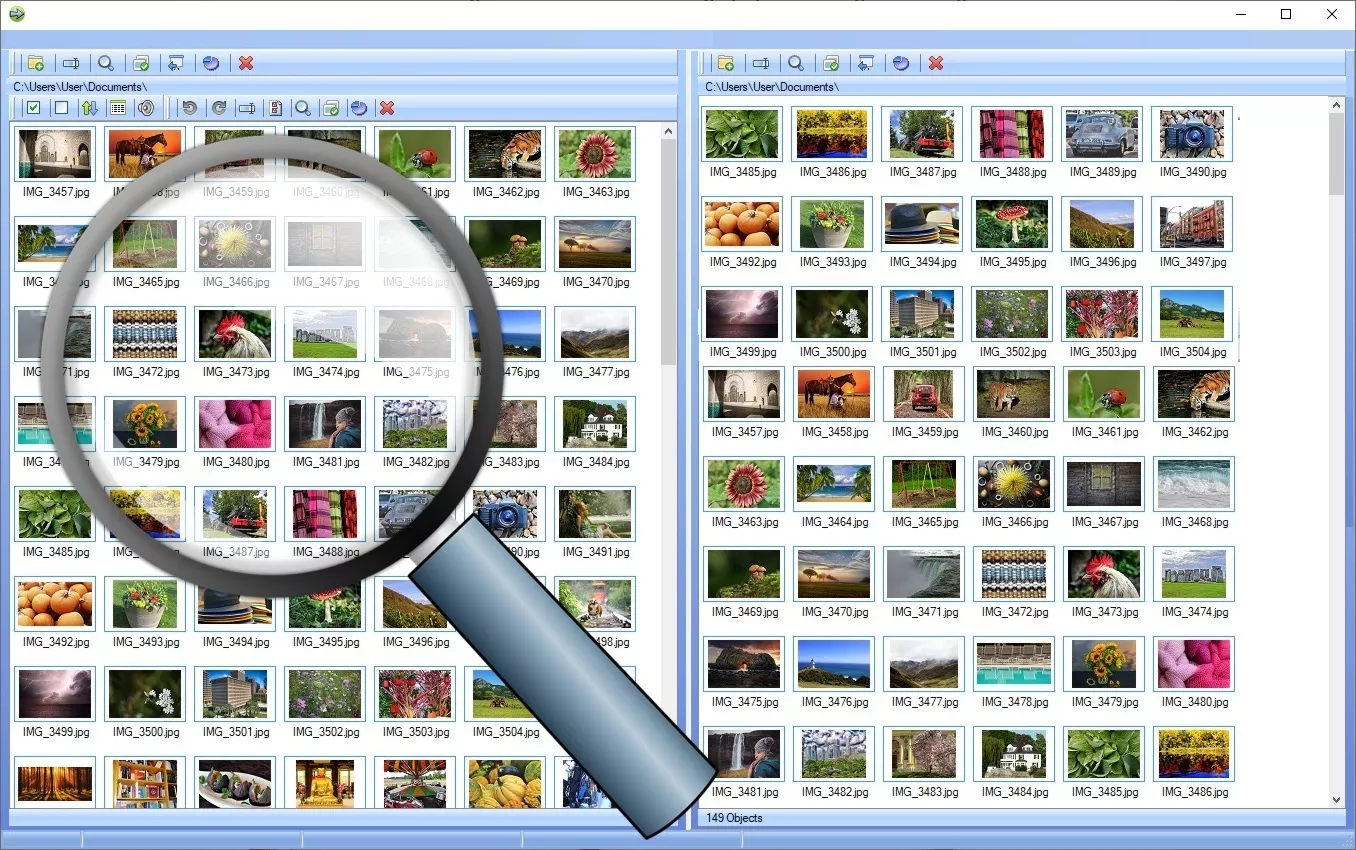Open the add folder icon on left pane

pyautogui.click(x=36, y=63)
